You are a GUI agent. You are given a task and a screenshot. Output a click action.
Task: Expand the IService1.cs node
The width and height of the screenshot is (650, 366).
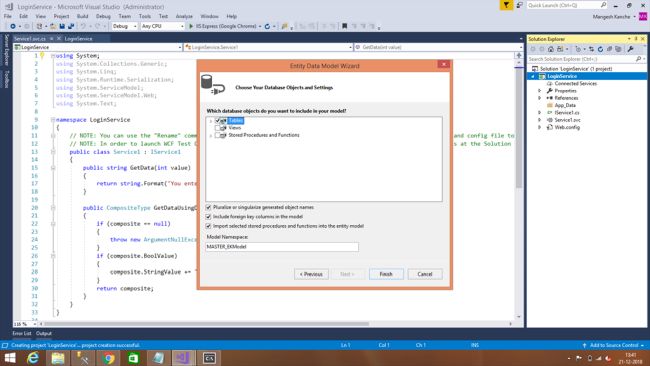[x=539, y=113]
